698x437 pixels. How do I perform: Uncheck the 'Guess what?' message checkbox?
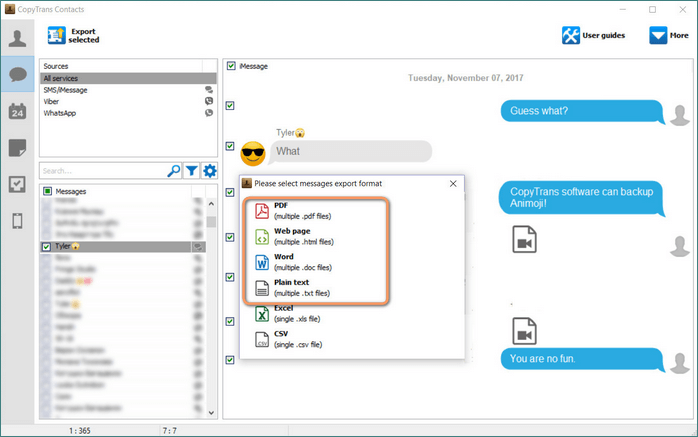(230, 105)
